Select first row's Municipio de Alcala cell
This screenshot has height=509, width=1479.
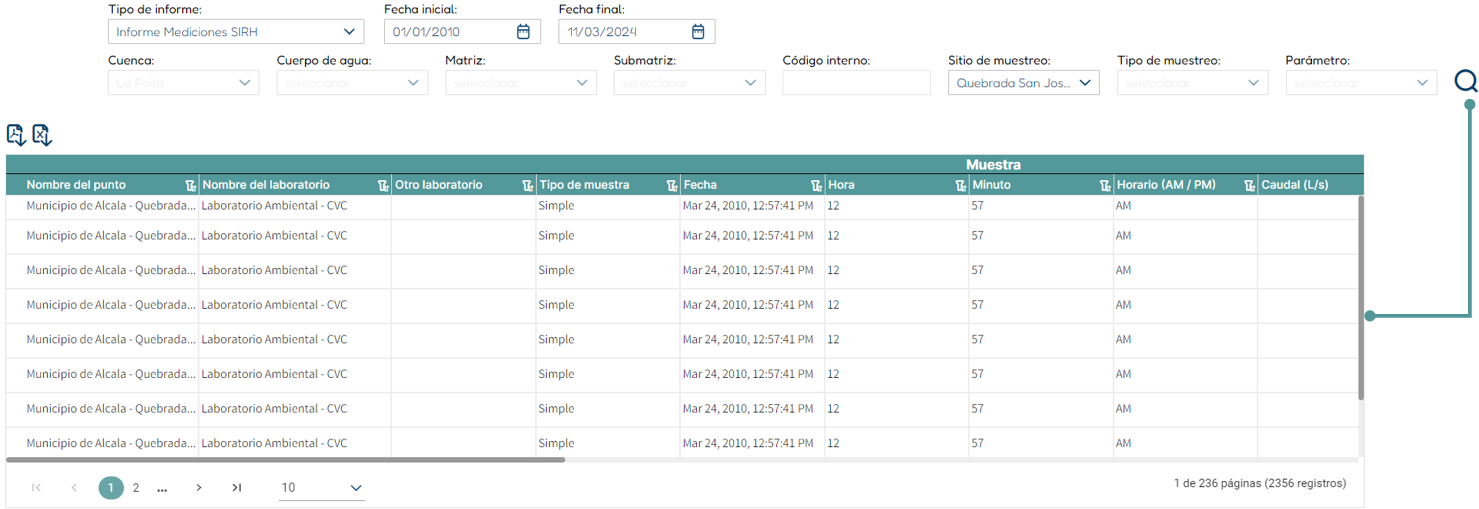[111, 206]
